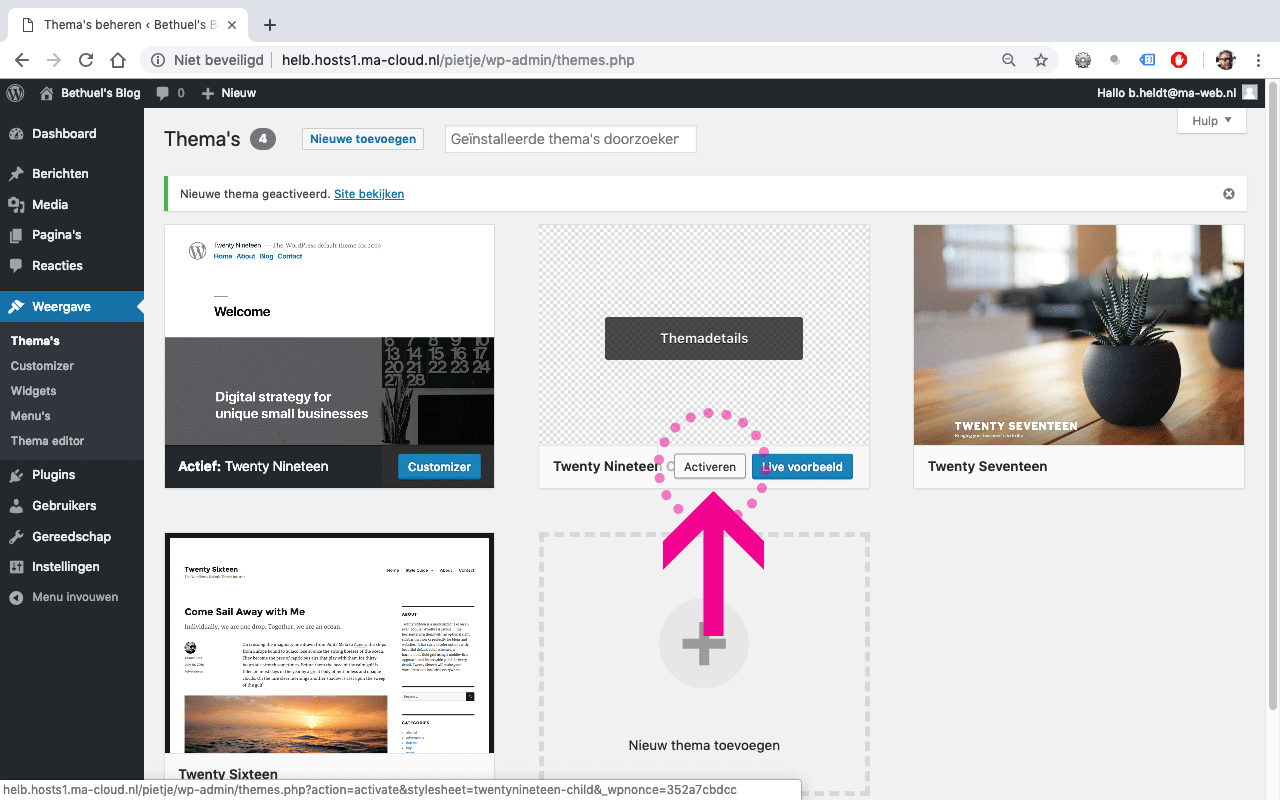
Task: Click Nieuwe toevoegen button
Action: point(363,139)
